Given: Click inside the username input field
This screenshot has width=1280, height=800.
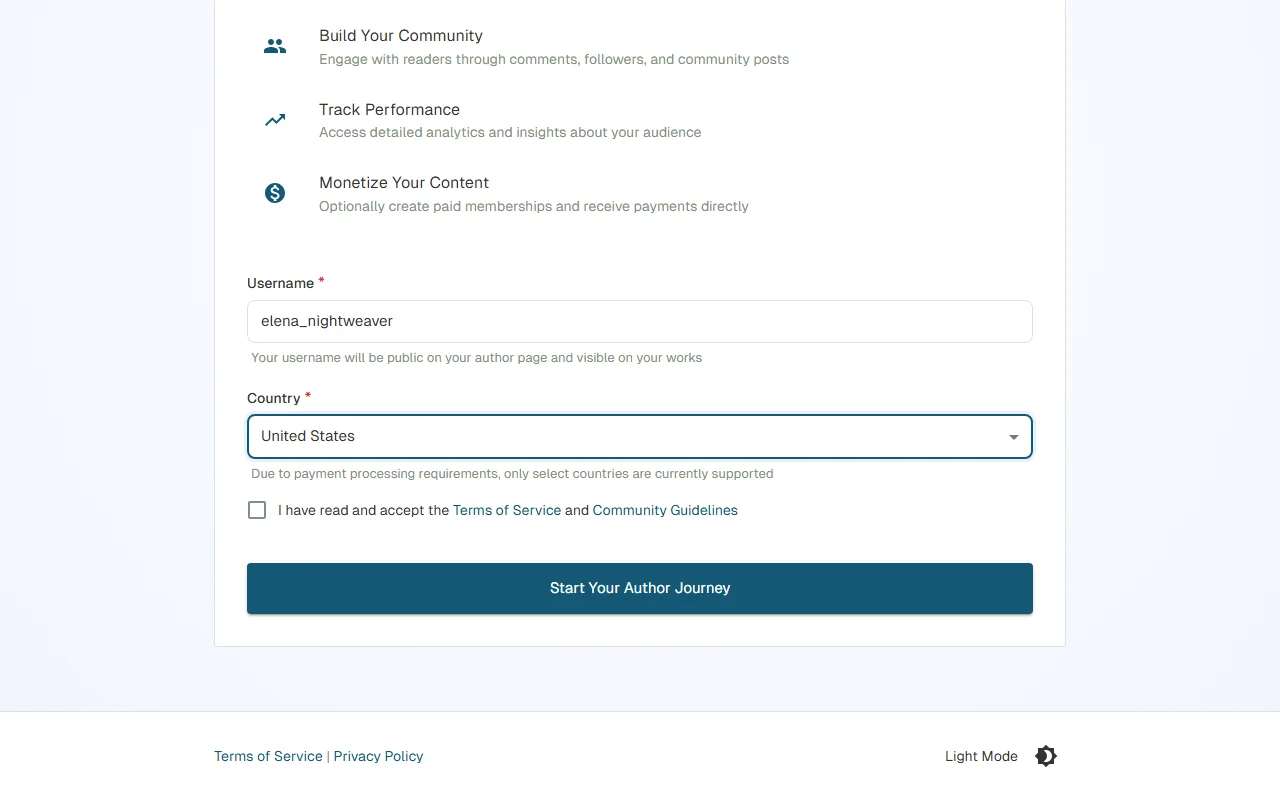Looking at the screenshot, I should [640, 321].
